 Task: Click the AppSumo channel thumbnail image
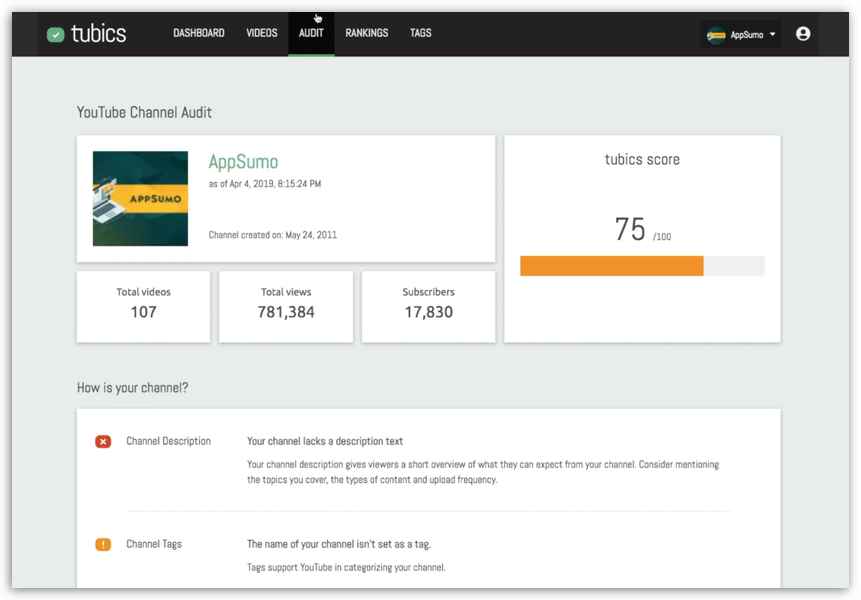click(x=140, y=199)
